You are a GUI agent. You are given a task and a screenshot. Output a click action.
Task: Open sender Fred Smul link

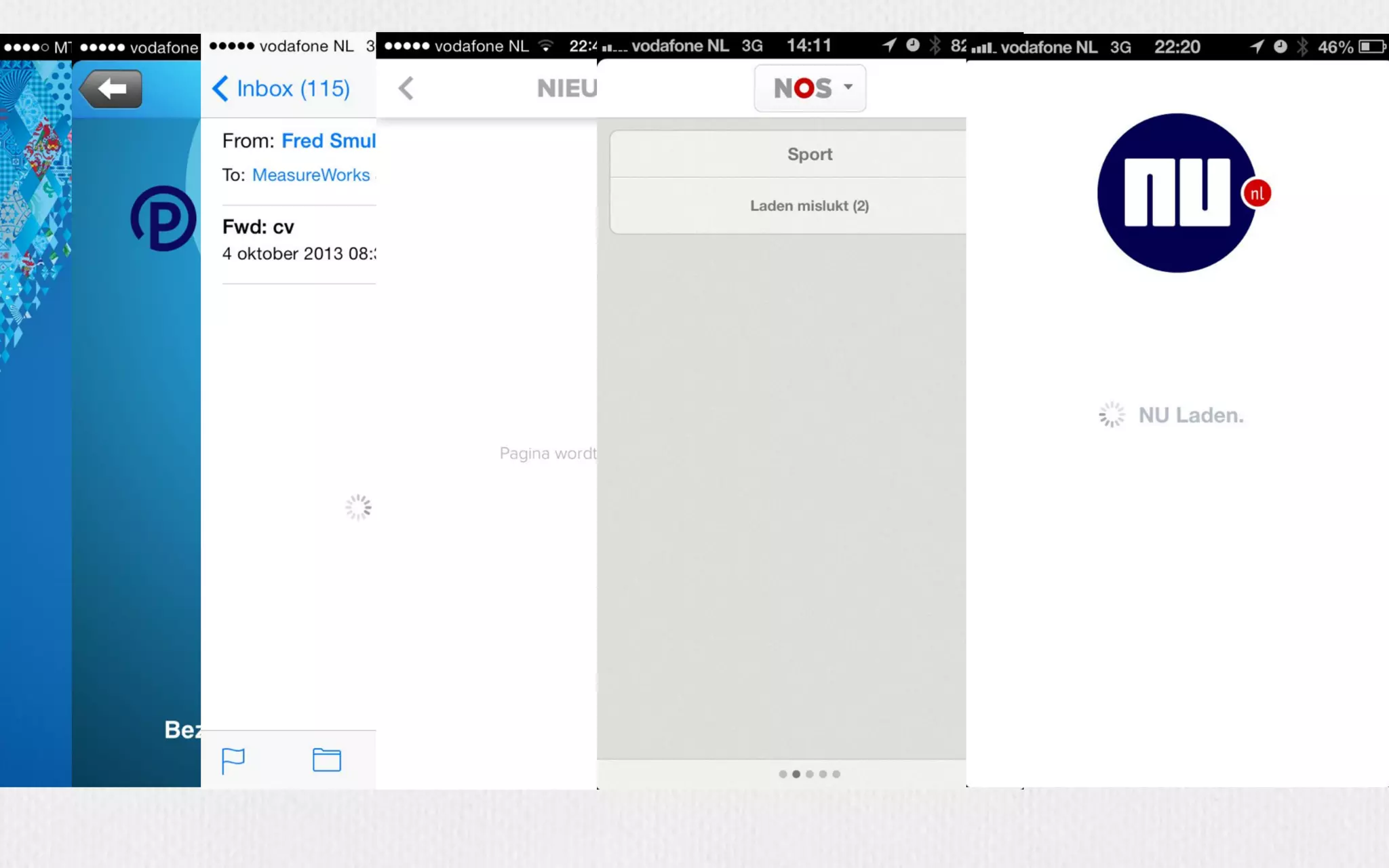click(x=328, y=141)
